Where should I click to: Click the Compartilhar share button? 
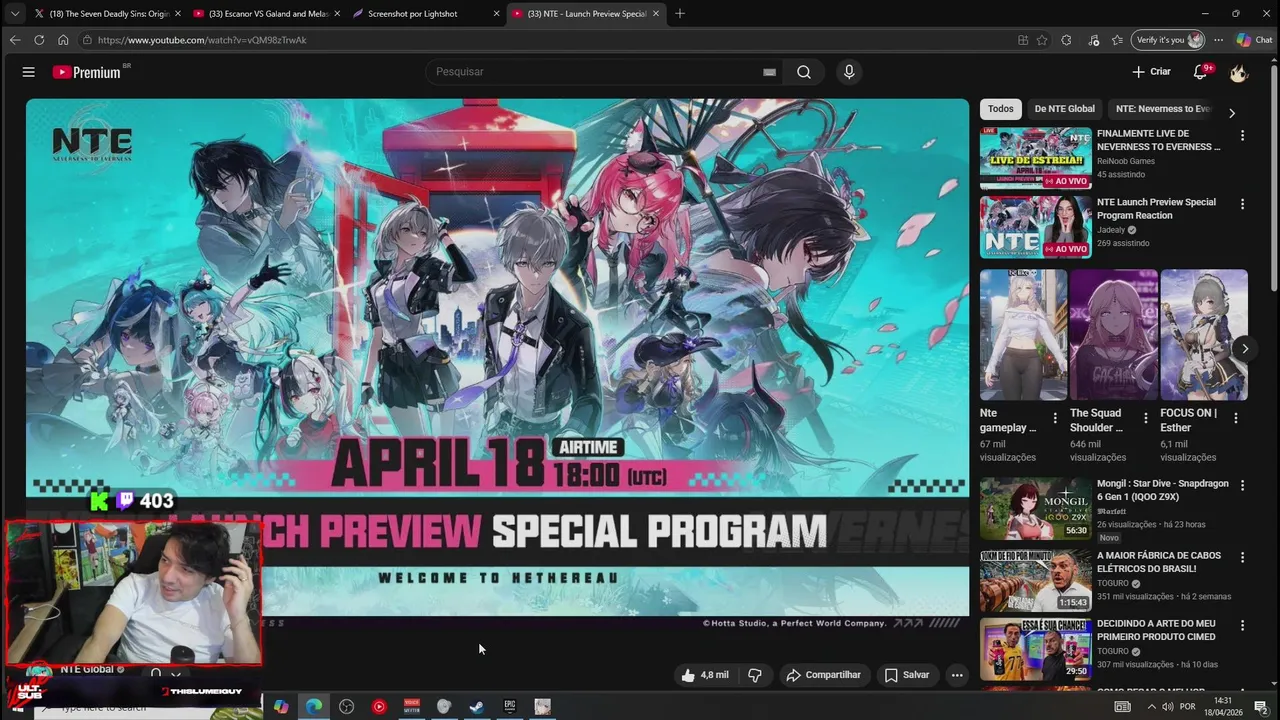coord(824,675)
